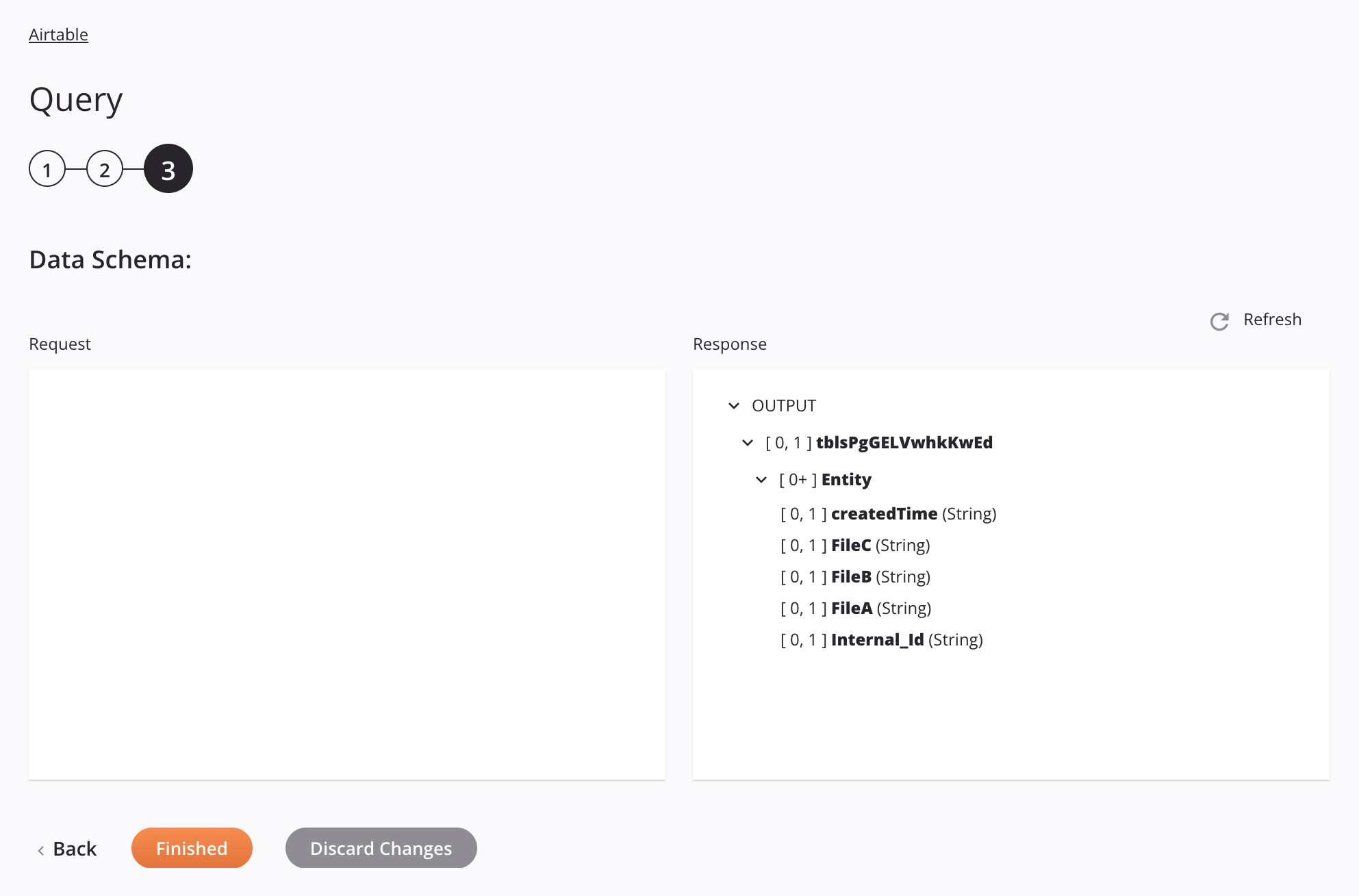Click the Finished button
This screenshot has height=896, width=1359.
191,847
